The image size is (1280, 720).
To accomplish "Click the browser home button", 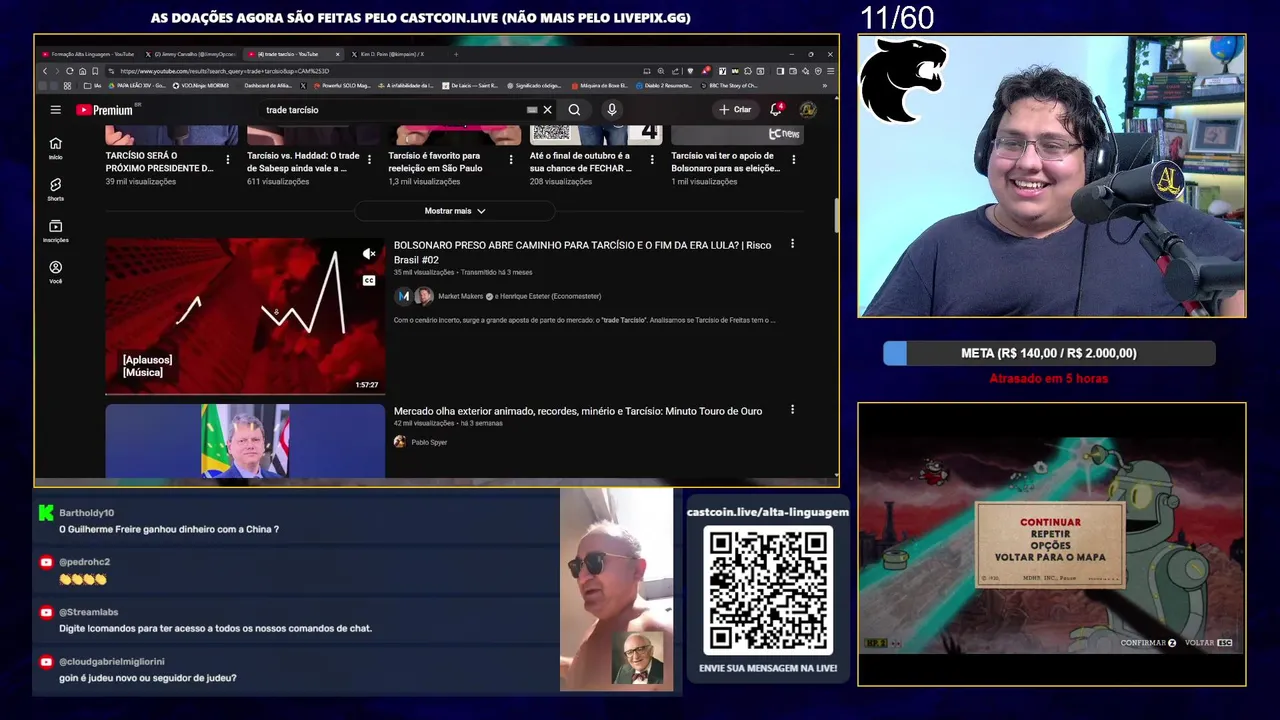I will [82, 71].
